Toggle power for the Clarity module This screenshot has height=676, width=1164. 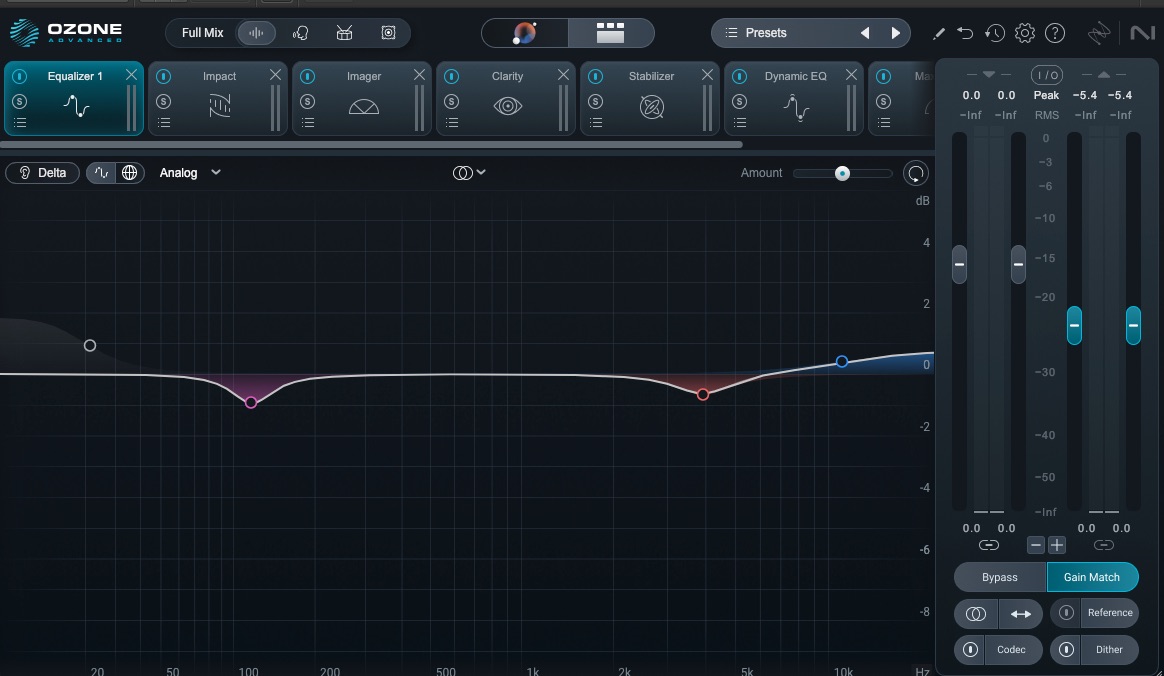pos(451,77)
